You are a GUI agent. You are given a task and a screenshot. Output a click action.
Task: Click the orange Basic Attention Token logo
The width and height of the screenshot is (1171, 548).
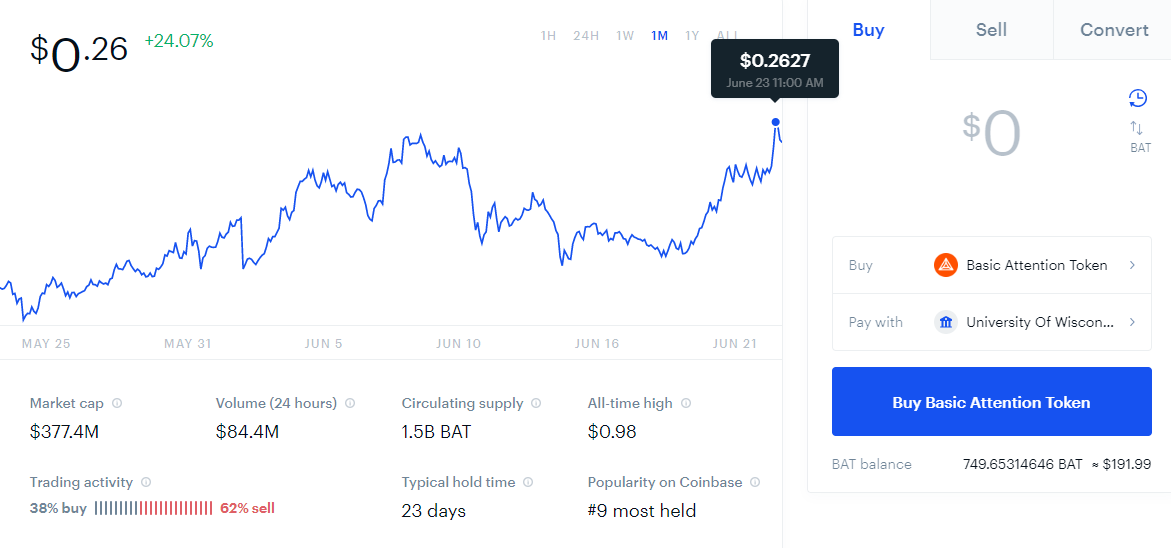click(x=945, y=265)
